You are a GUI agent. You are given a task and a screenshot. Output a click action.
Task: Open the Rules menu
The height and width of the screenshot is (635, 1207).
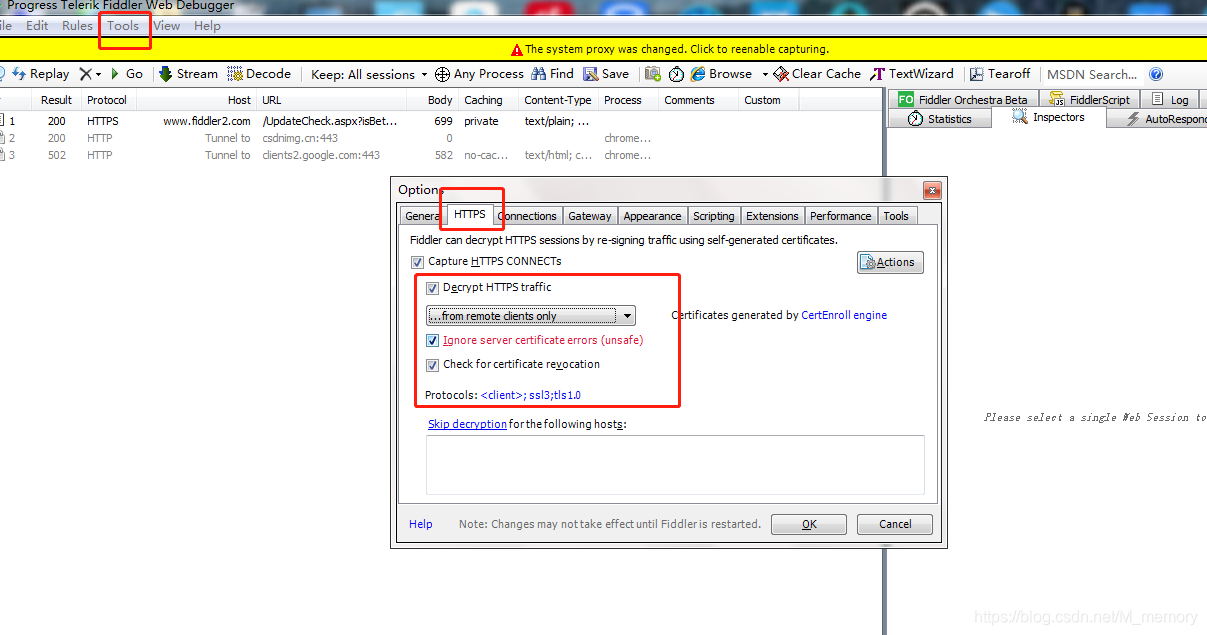(x=77, y=26)
